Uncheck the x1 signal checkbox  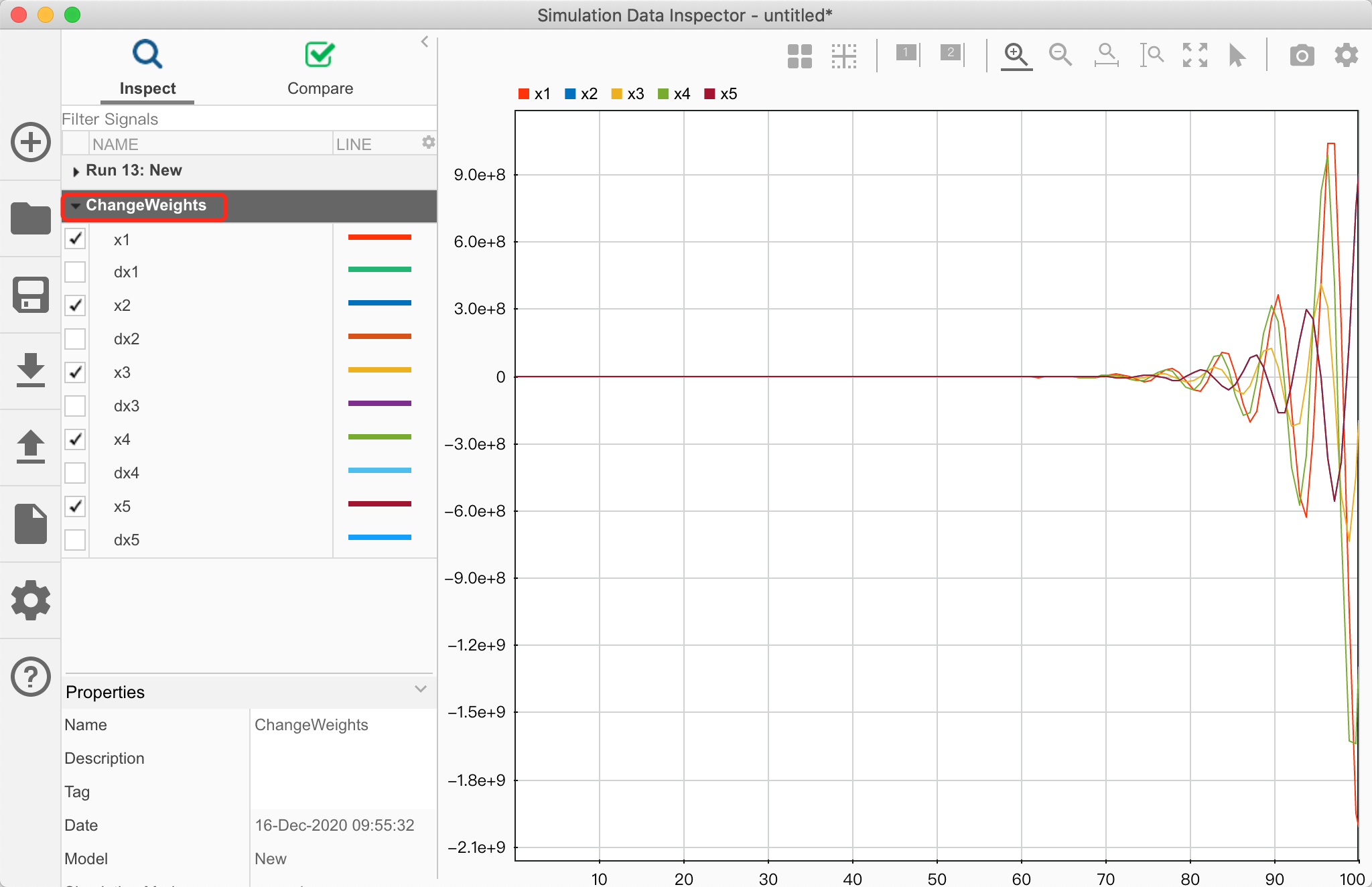[75, 239]
